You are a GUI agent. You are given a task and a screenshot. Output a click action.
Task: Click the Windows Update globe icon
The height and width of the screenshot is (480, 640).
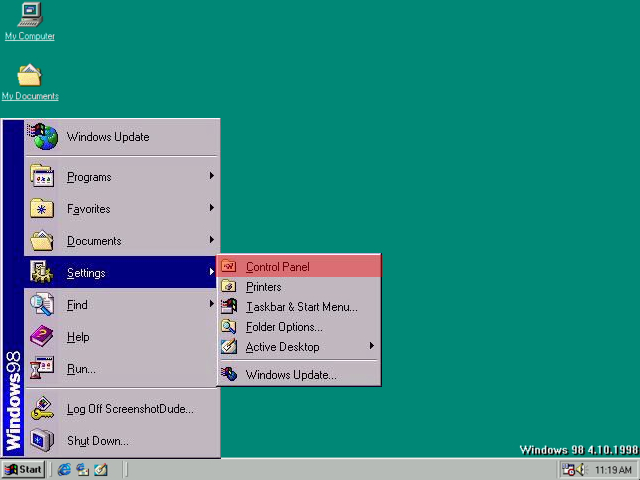click(x=42, y=137)
